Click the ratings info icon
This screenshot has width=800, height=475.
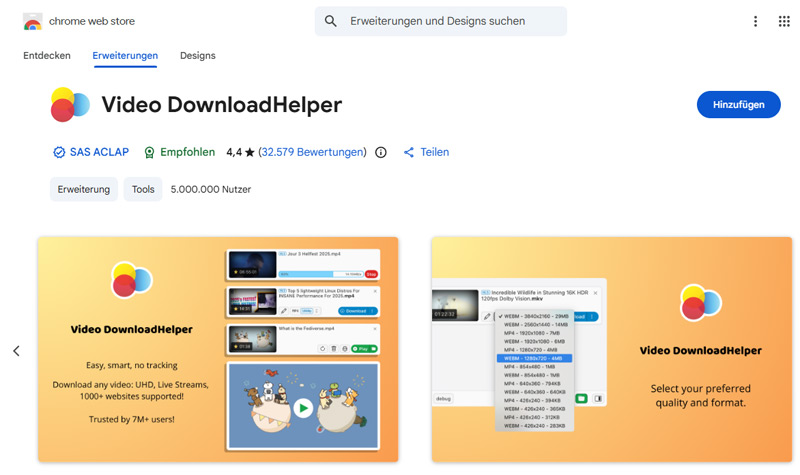pyautogui.click(x=381, y=152)
